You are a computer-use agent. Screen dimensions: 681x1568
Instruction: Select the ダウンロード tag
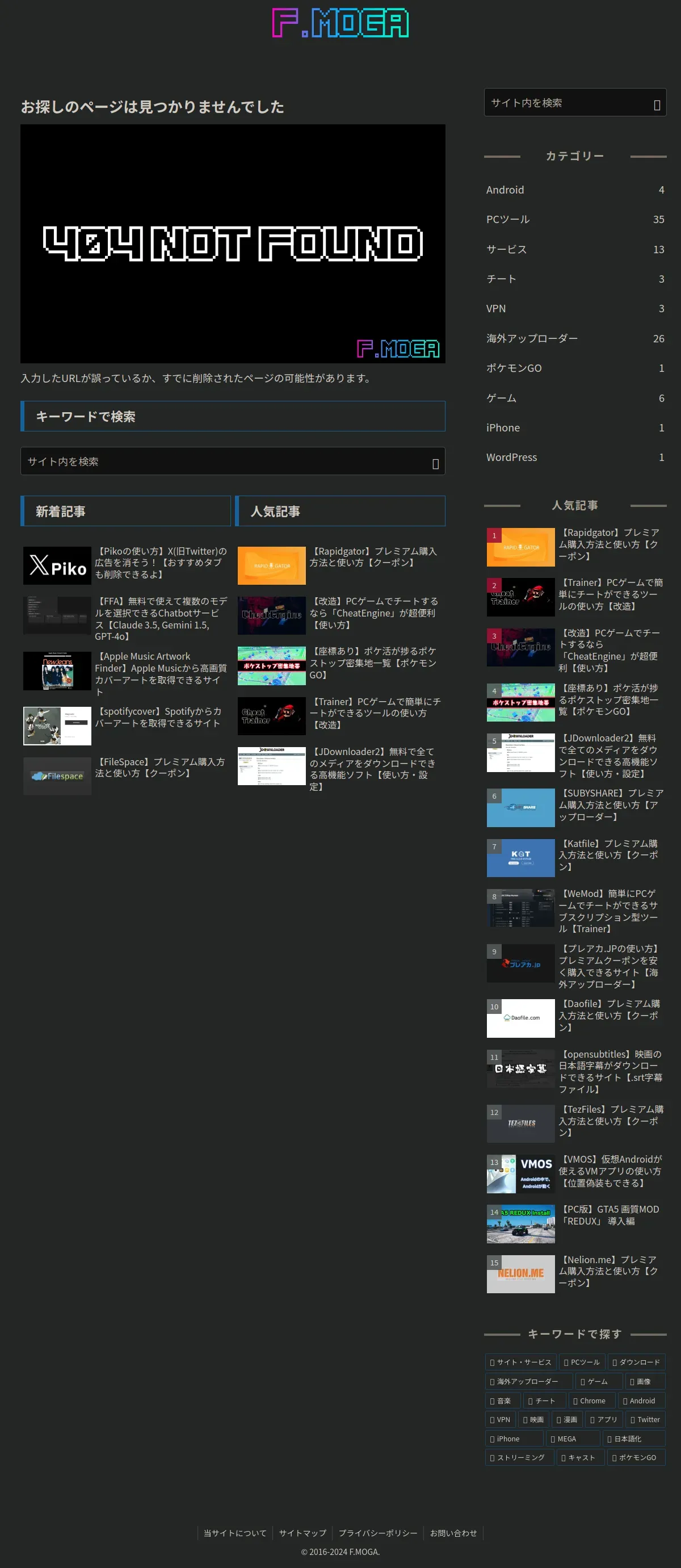pos(636,1362)
